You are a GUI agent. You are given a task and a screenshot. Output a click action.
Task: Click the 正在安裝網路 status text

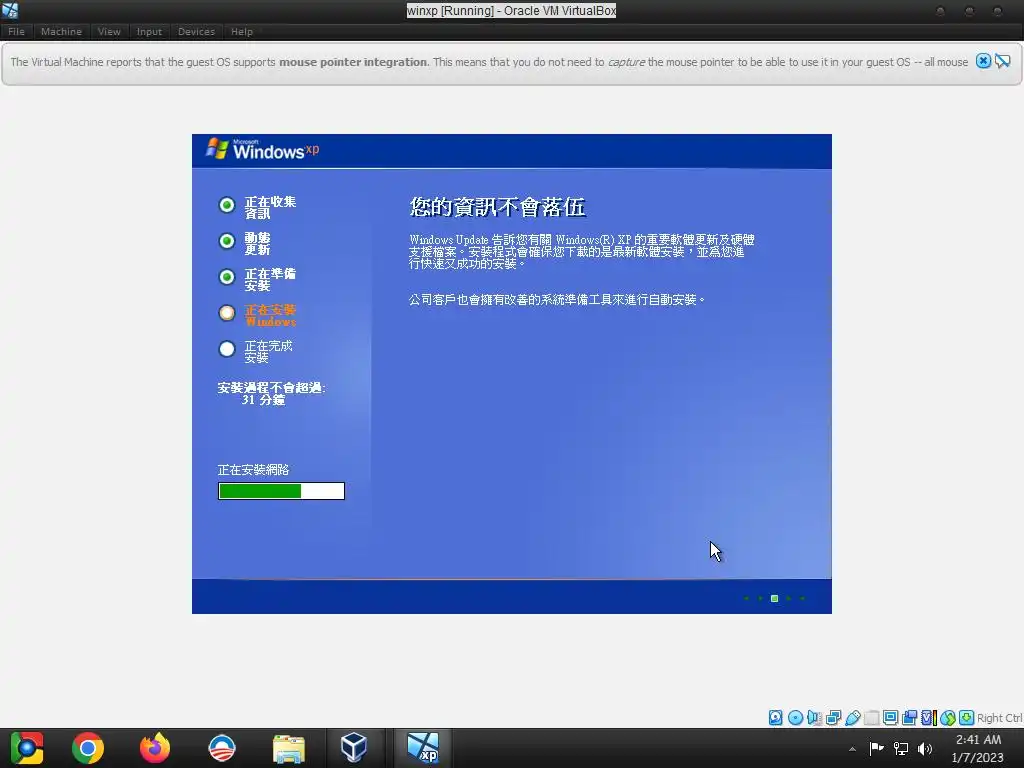coord(253,470)
